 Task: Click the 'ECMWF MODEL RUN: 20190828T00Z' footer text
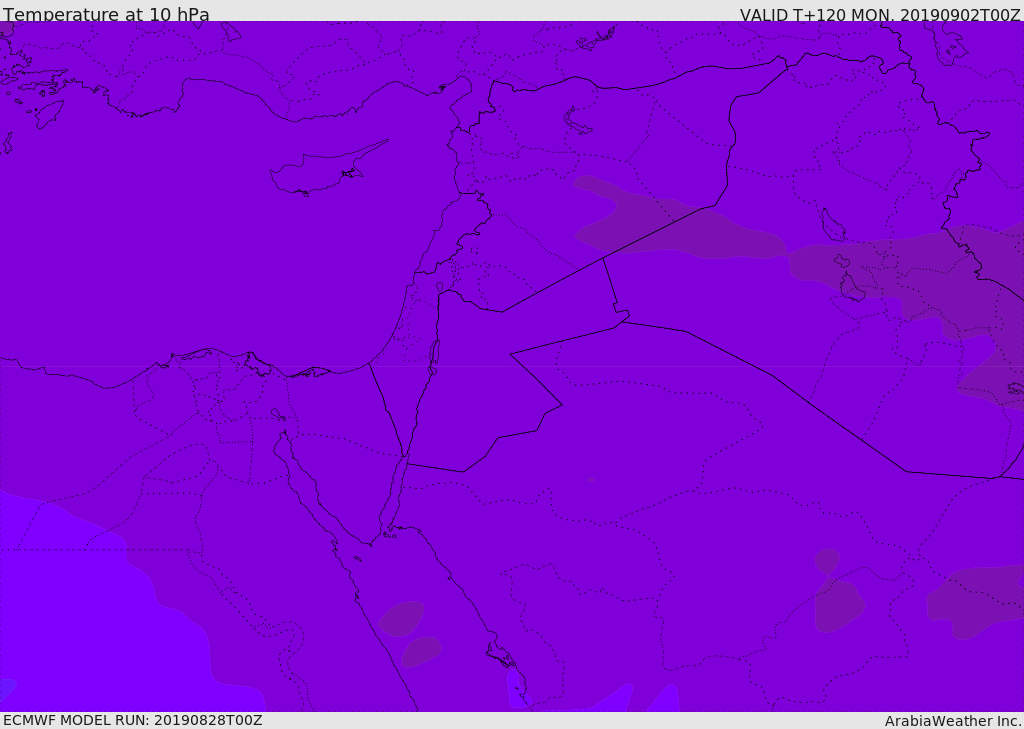pyautogui.click(x=133, y=720)
